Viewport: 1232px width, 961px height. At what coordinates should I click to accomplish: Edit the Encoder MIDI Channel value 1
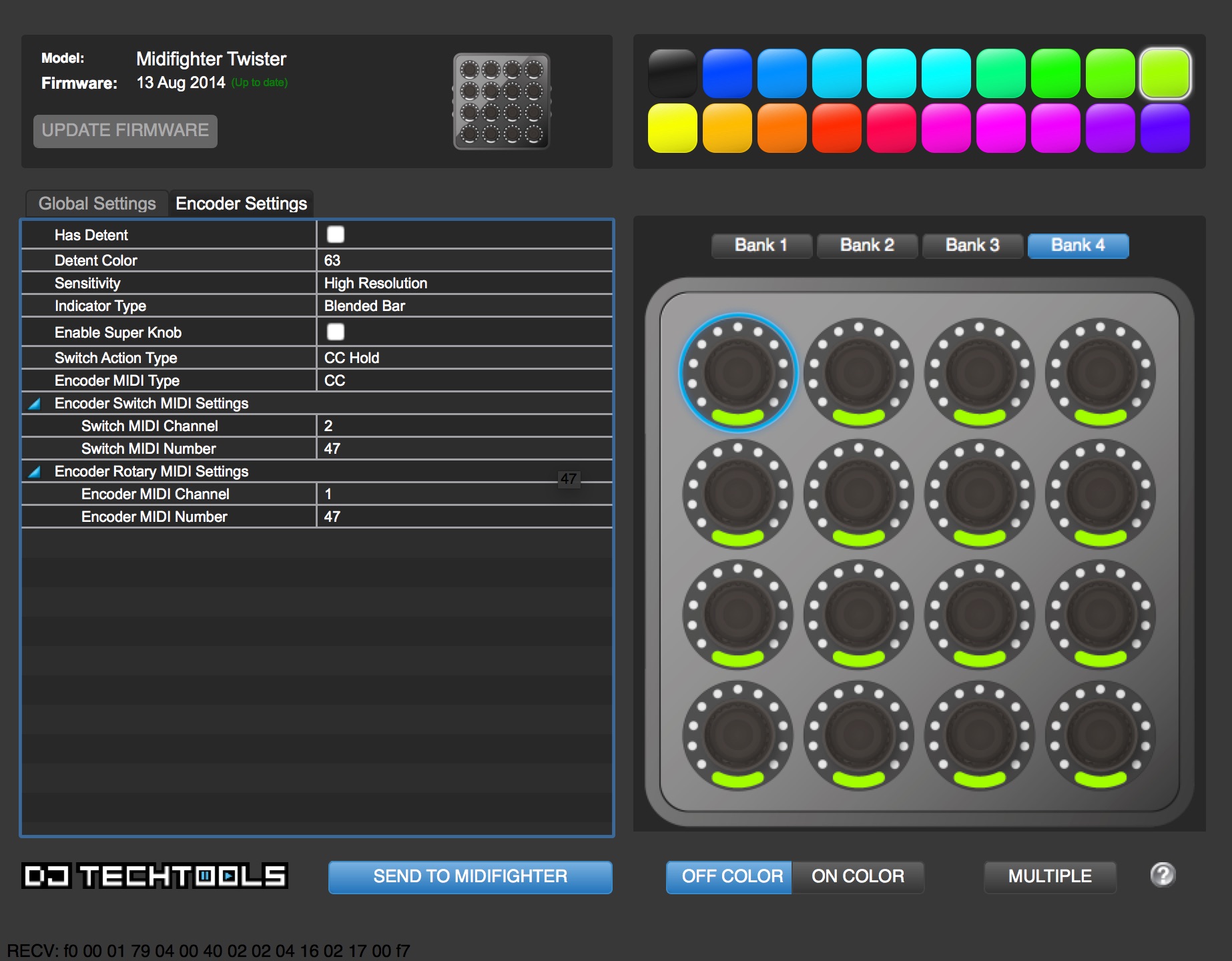[465, 494]
